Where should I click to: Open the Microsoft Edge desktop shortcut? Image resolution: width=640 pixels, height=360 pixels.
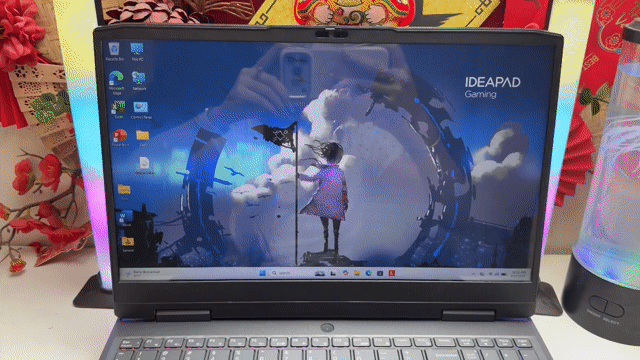116,82
